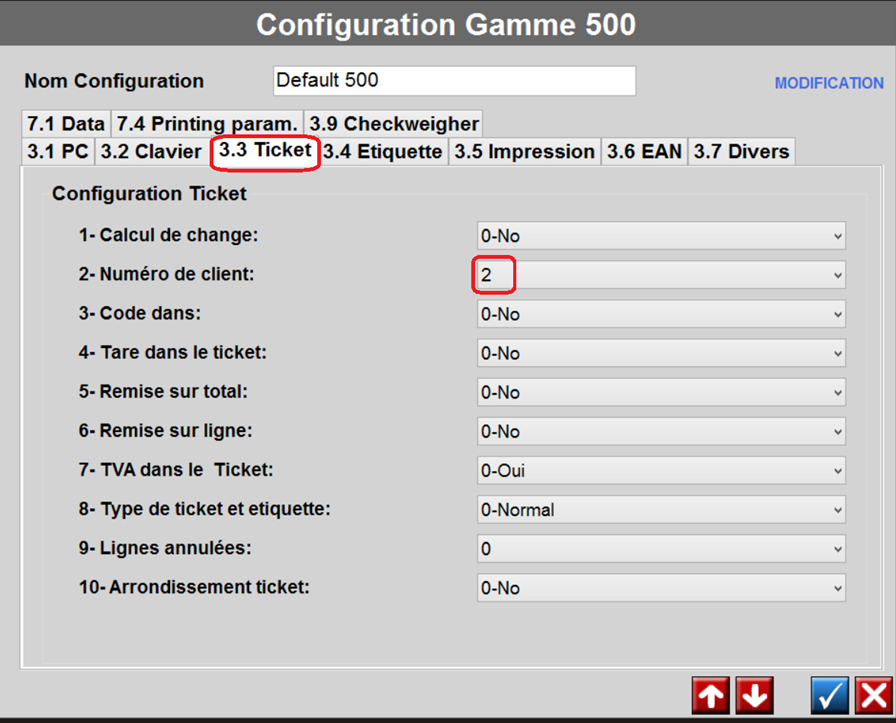Image resolution: width=896 pixels, height=723 pixels.
Task: Cancel with the red X icon
Action: point(873,695)
